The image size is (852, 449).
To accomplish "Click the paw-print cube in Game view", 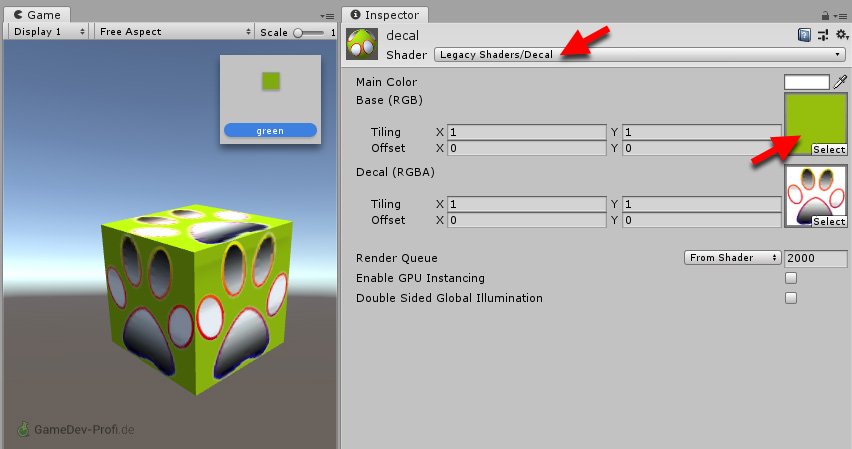I will click(197, 299).
